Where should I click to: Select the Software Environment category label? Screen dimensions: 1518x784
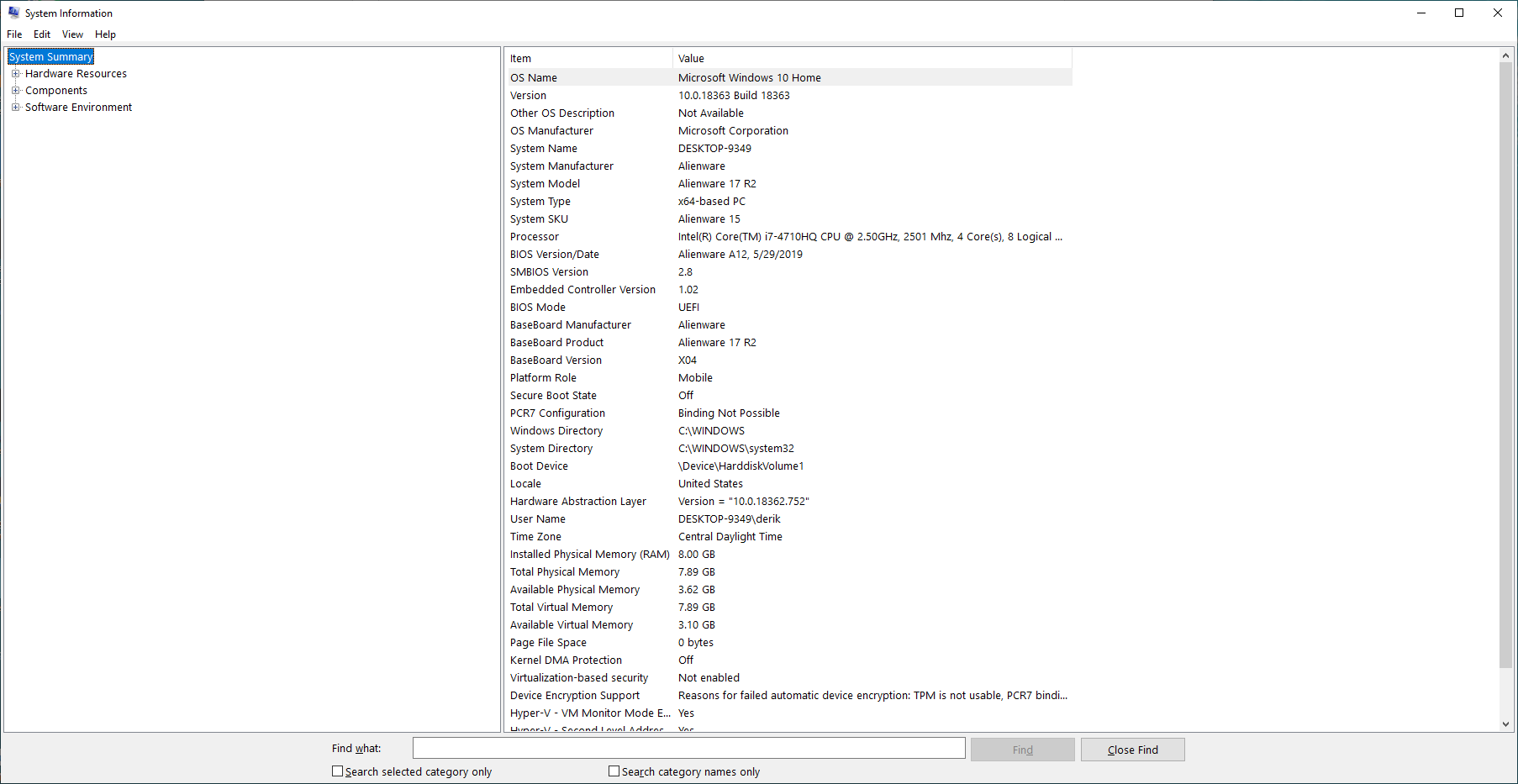tap(78, 107)
